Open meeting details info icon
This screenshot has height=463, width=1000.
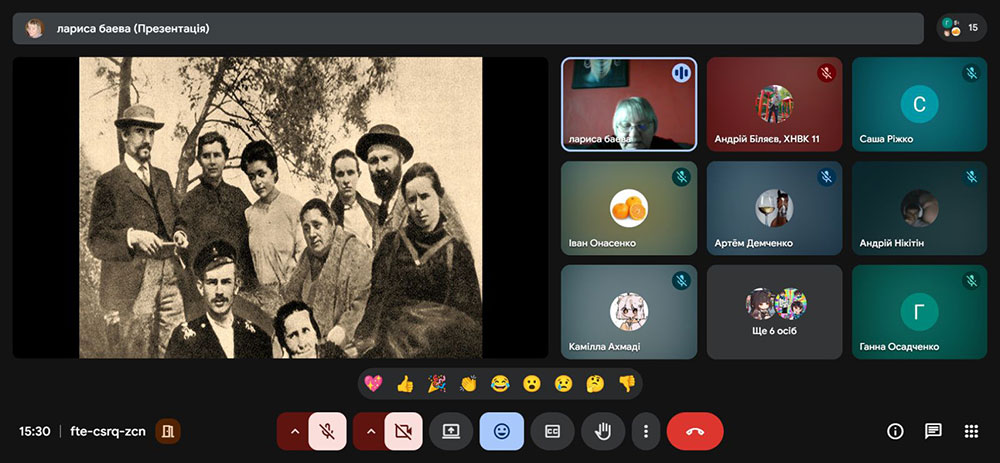click(x=895, y=431)
